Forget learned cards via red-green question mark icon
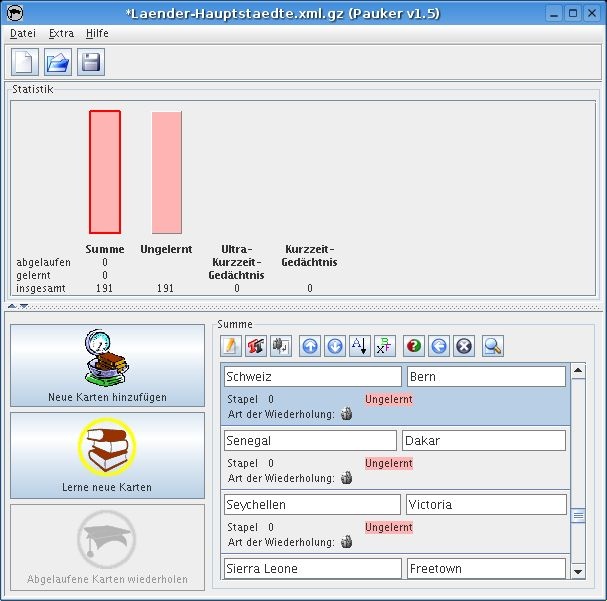This screenshot has height=601, width=607. 414,346
